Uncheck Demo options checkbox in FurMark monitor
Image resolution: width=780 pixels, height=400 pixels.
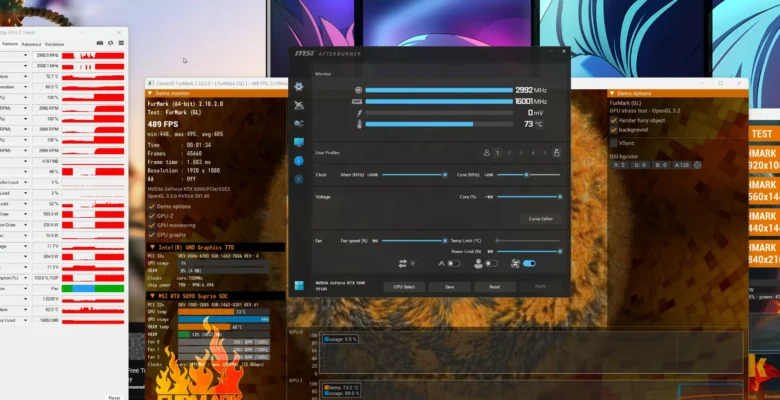click(152, 206)
